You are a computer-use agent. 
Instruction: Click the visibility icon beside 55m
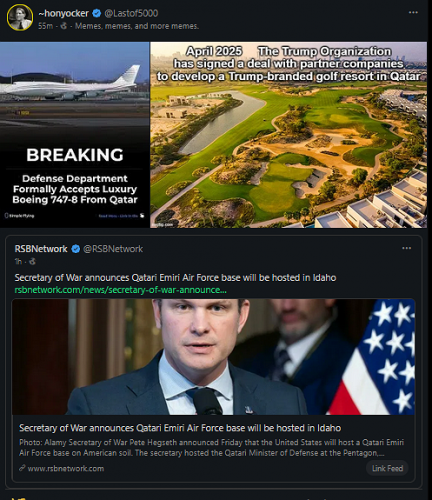[x=63, y=26]
